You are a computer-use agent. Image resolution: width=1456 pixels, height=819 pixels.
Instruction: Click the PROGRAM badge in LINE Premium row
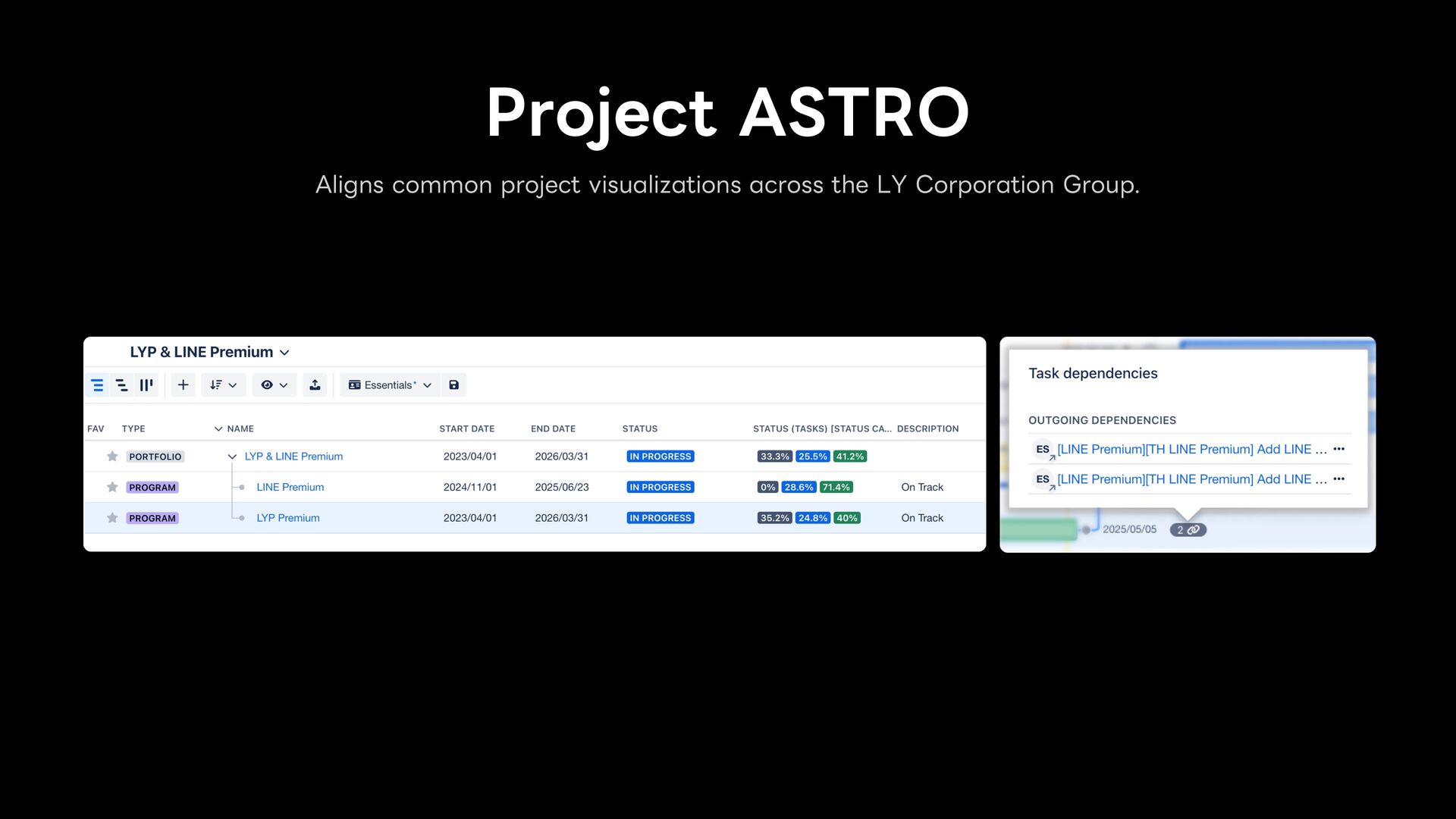(152, 488)
